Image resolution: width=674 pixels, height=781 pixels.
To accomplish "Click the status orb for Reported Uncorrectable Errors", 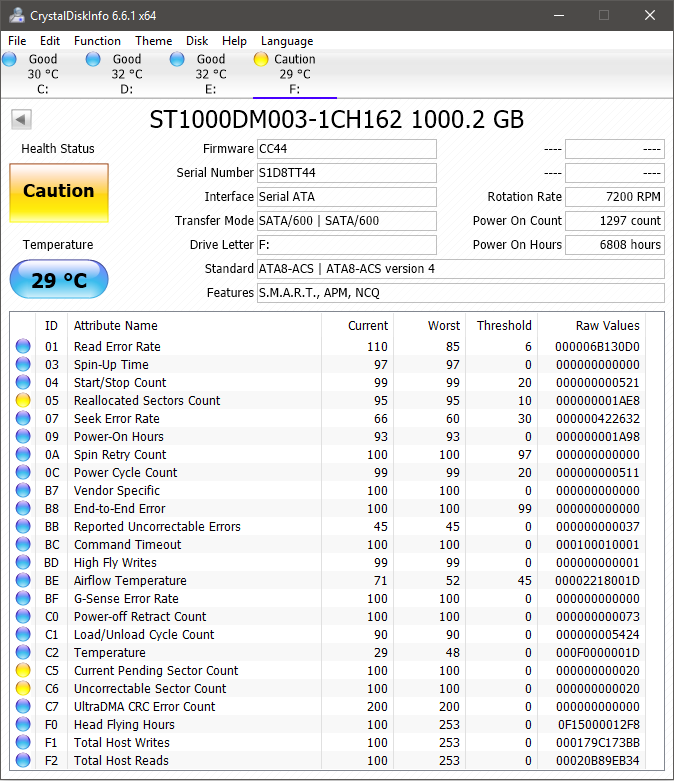I will [x=23, y=526].
